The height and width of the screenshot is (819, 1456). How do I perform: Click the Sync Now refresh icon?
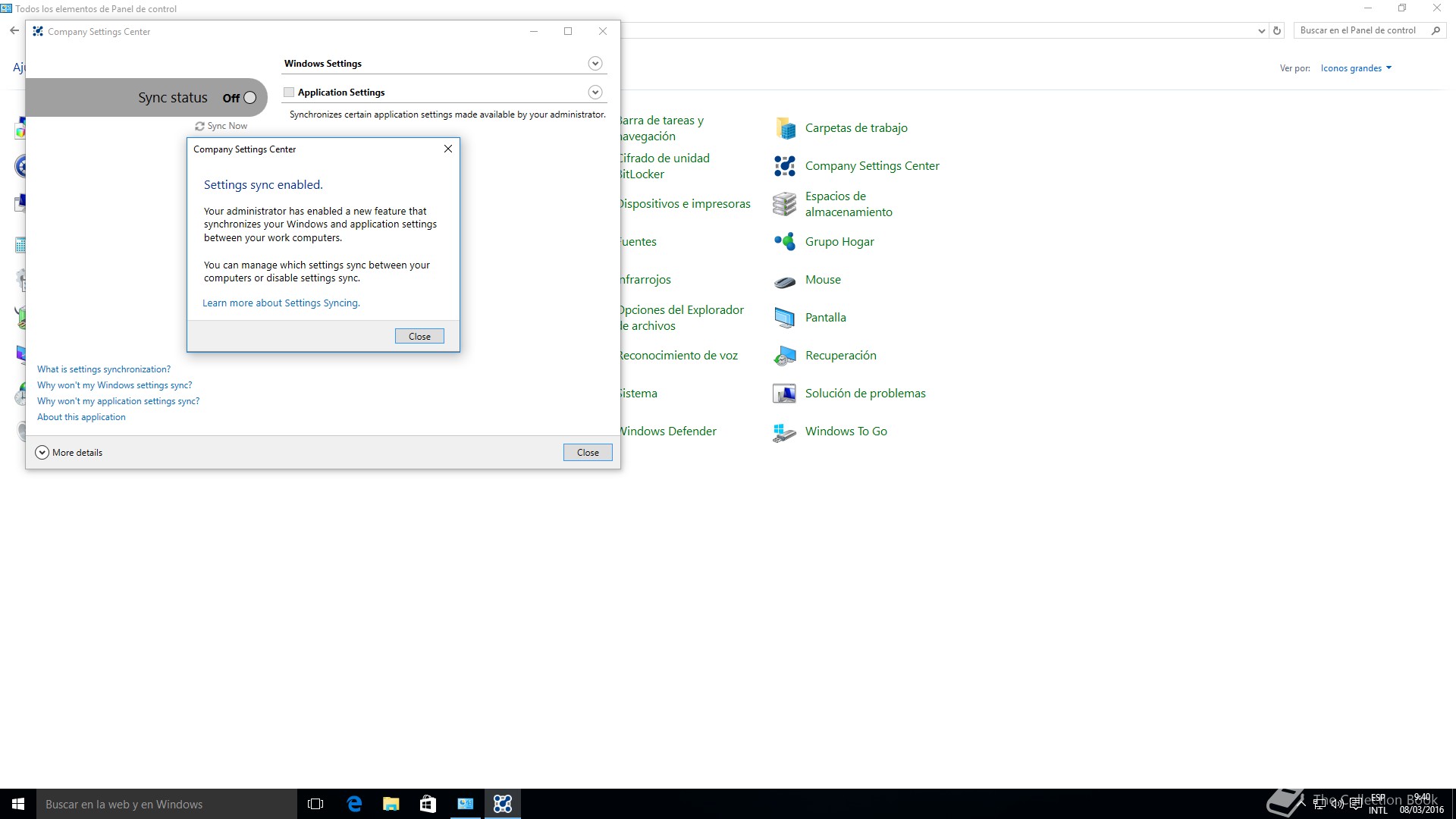pyautogui.click(x=199, y=127)
